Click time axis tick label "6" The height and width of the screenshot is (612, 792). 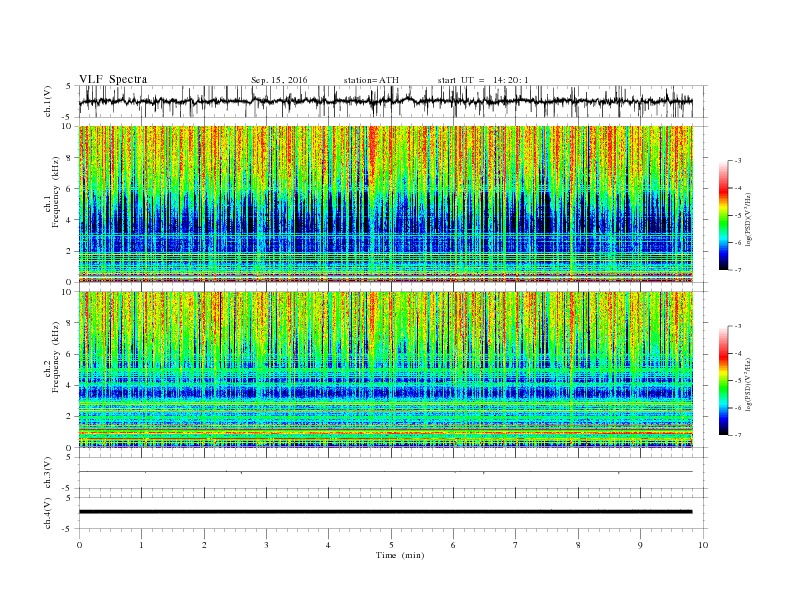[x=453, y=545]
